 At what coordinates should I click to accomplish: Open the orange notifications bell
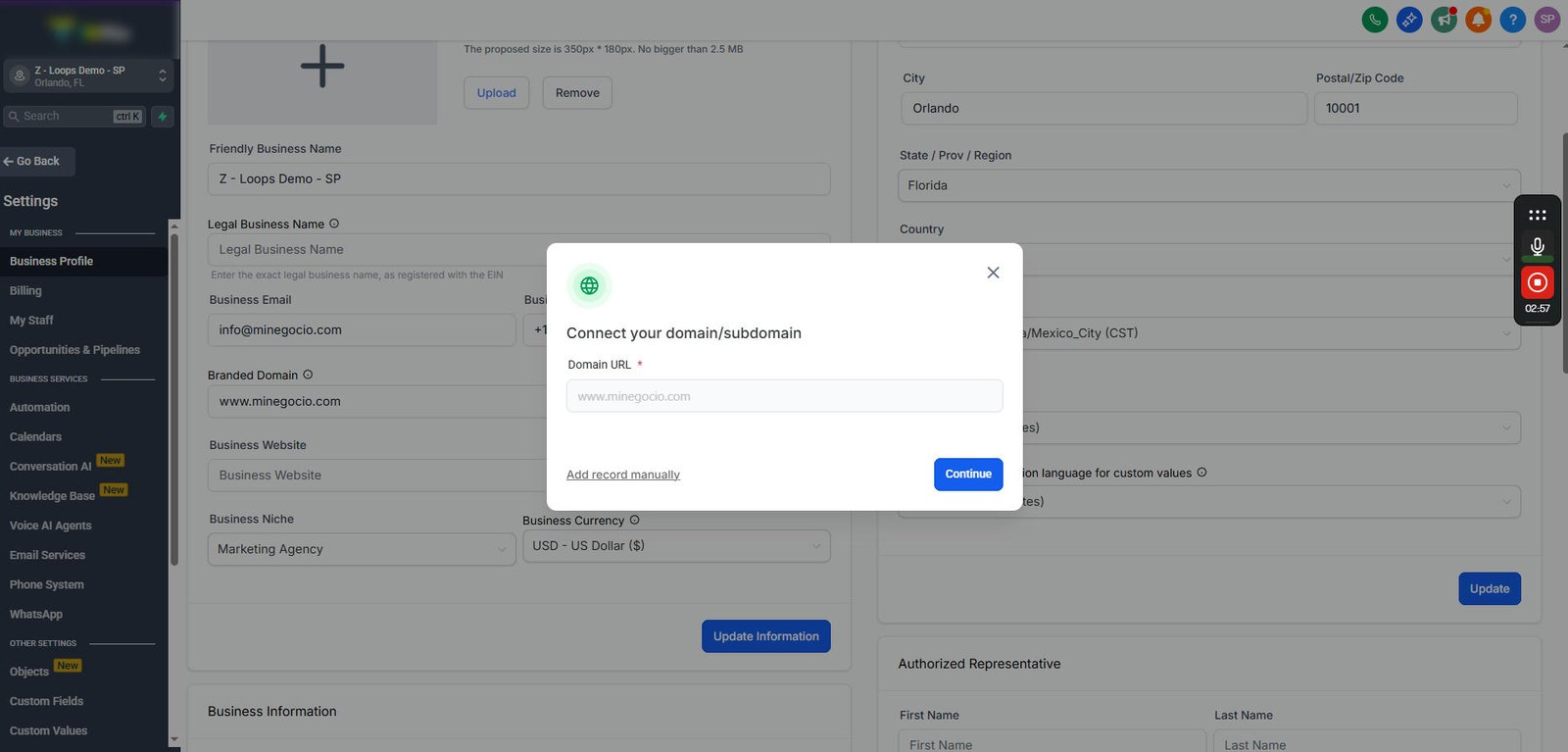(1478, 20)
